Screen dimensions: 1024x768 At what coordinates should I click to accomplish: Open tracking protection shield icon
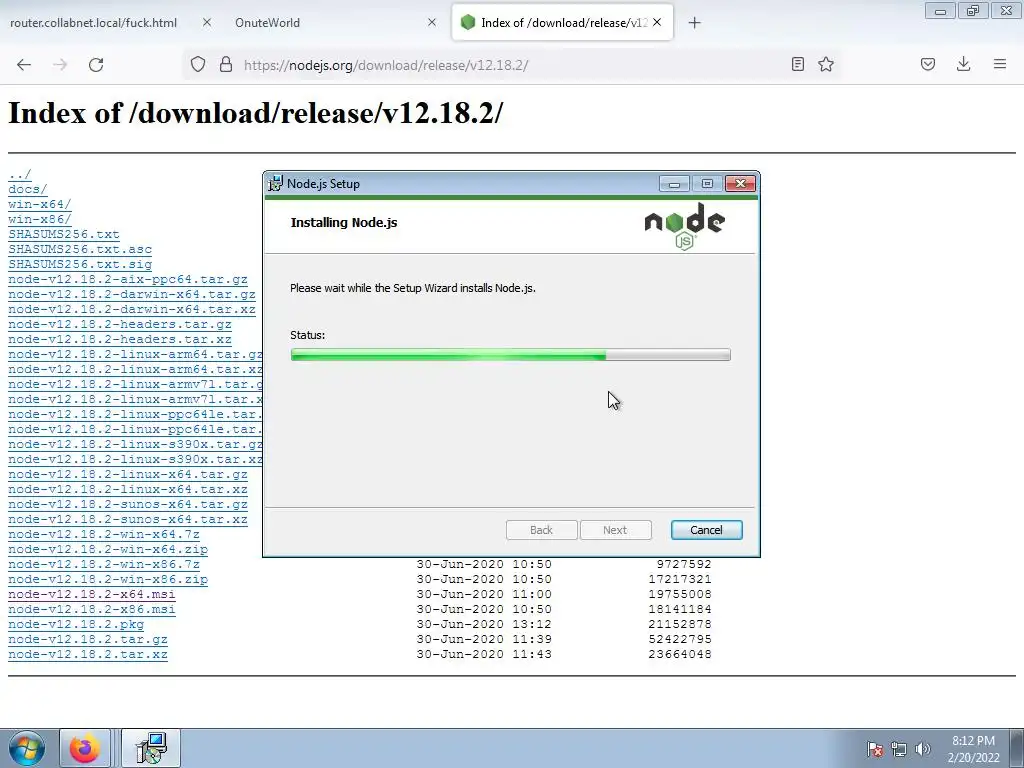tap(198, 65)
